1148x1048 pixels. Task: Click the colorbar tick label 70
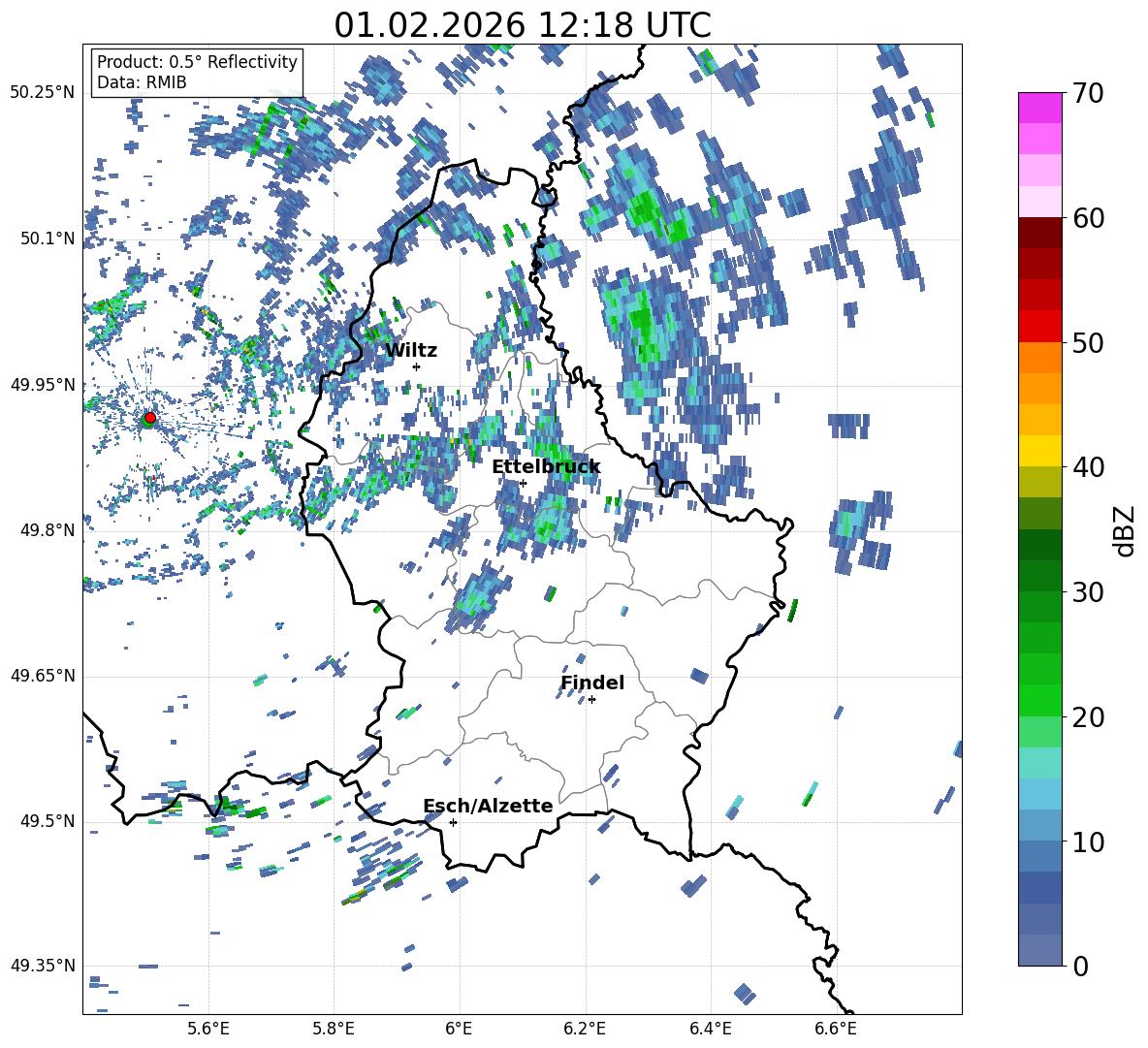[1087, 93]
